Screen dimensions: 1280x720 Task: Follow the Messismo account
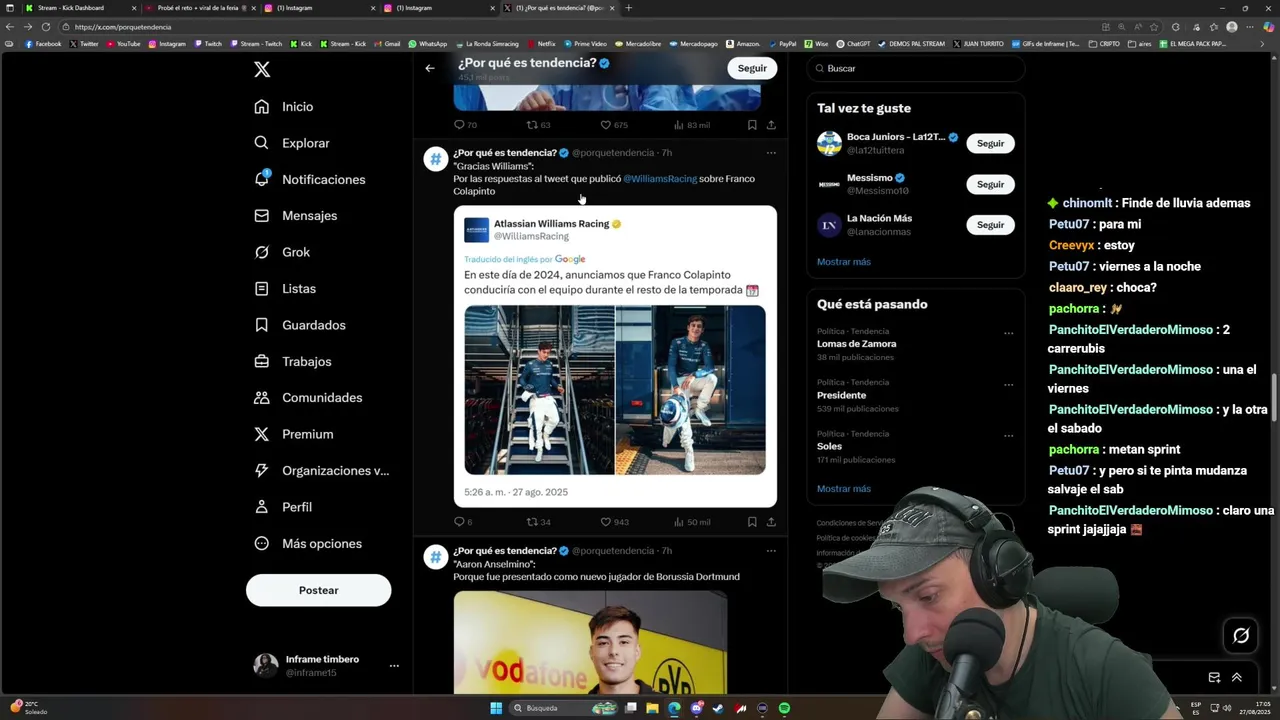coord(990,184)
